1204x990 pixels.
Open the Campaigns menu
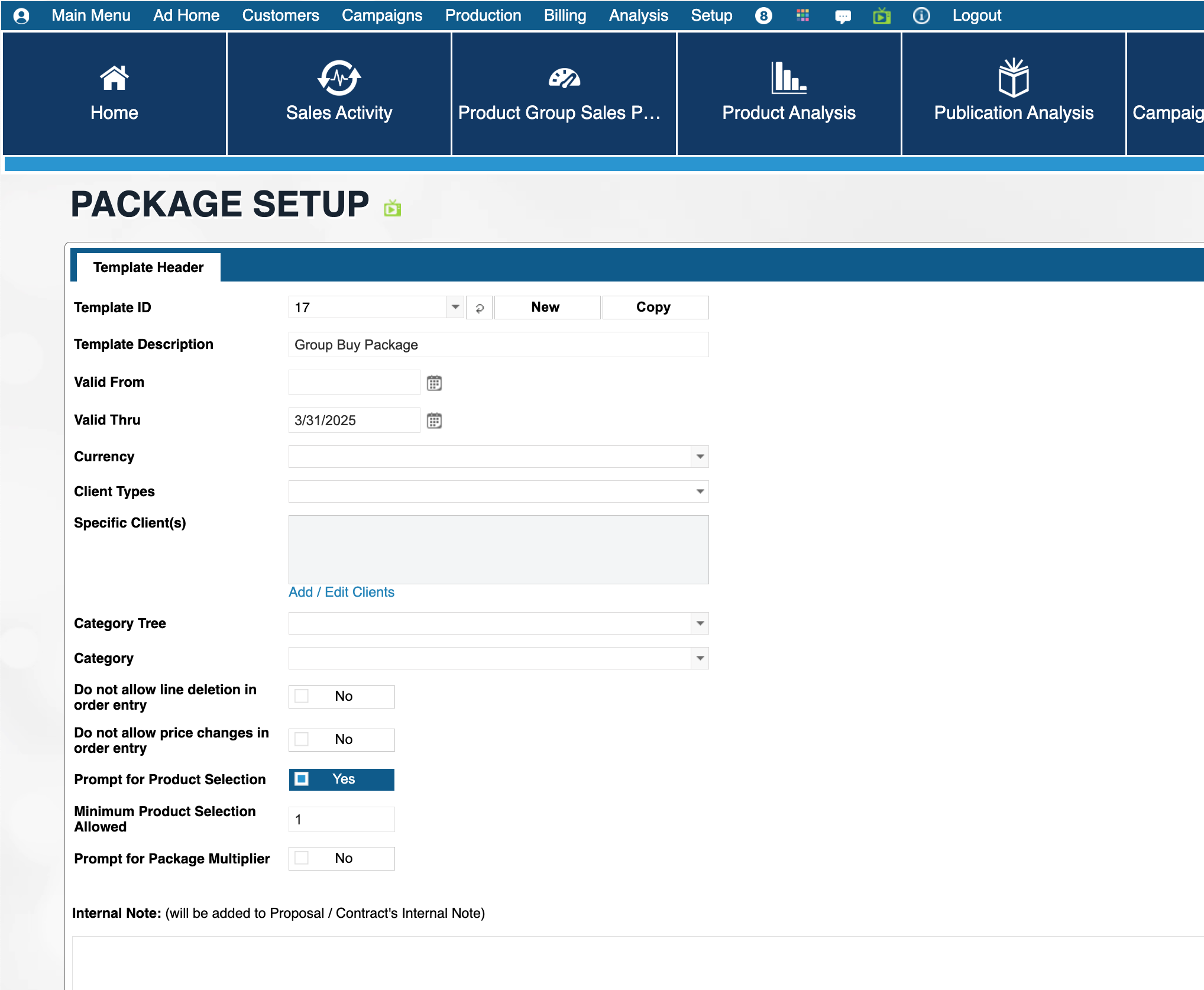click(x=382, y=16)
